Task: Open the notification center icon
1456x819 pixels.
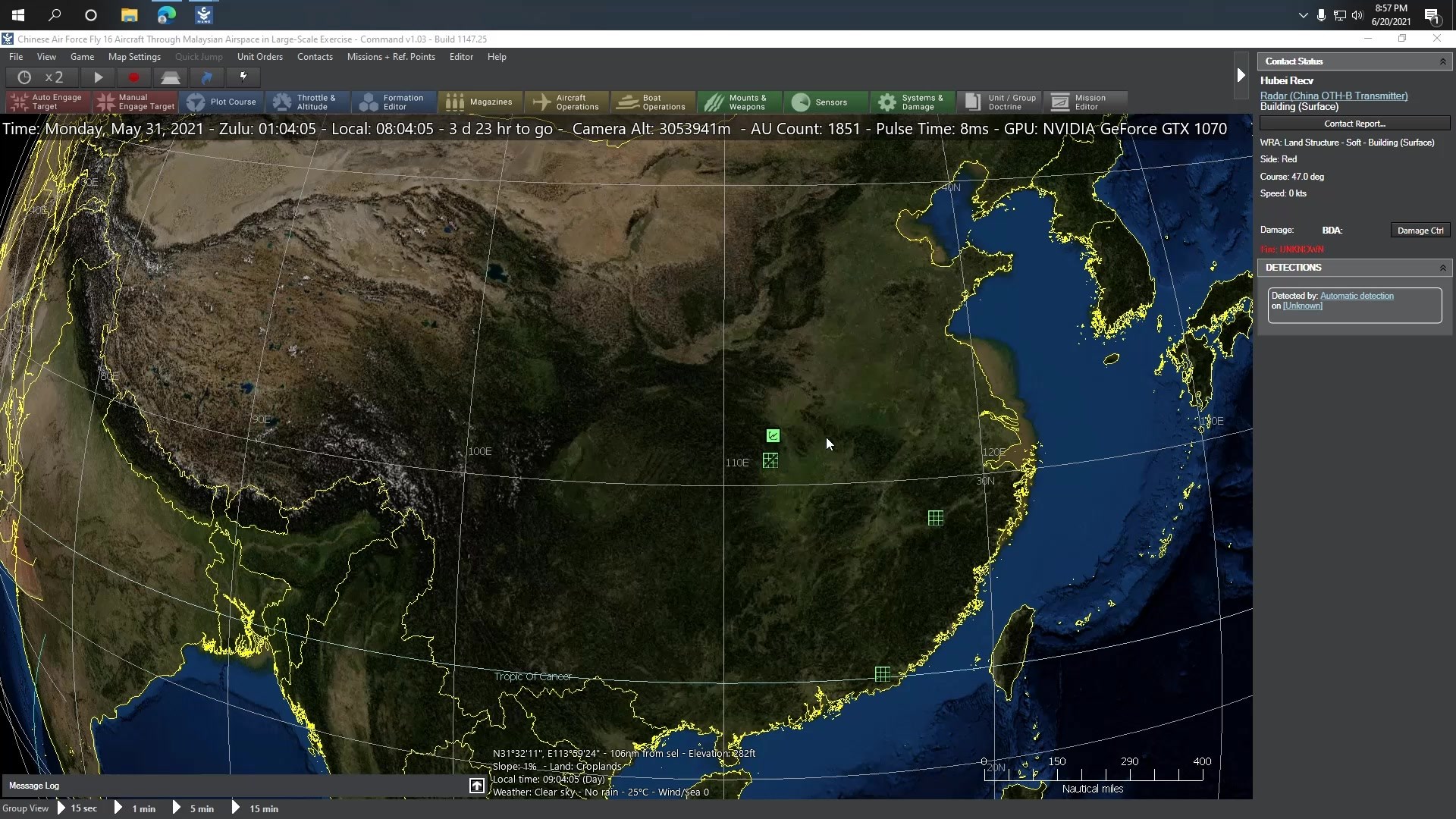Action: click(x=1432, y=16)
